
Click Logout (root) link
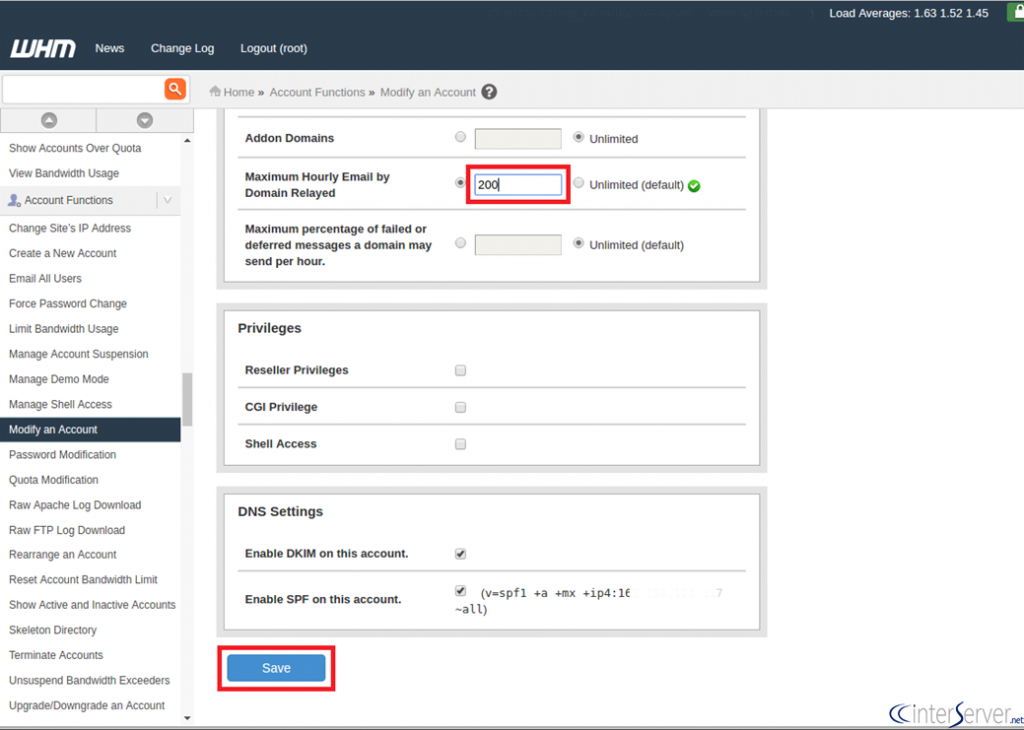pyautogui.click(x=273, y=48)
